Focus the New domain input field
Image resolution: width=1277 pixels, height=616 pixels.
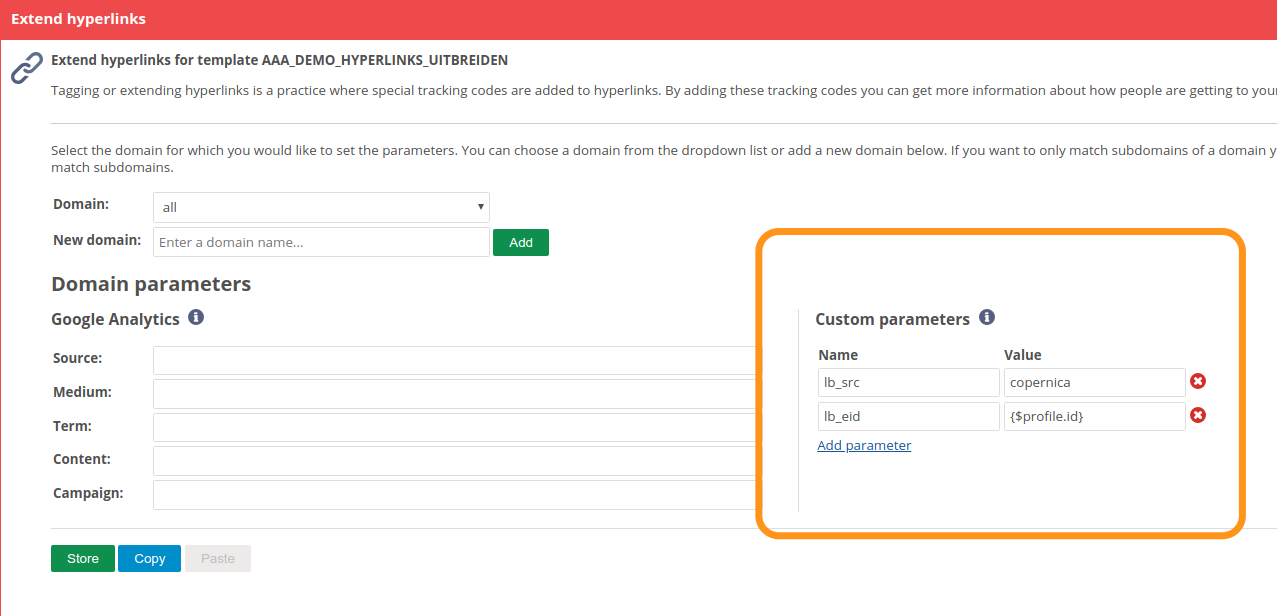coord(321,242)
